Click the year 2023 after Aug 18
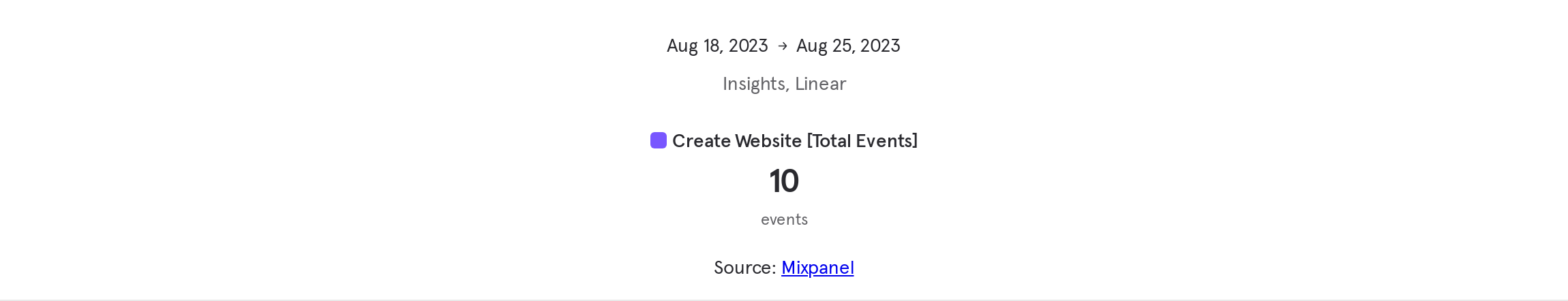 click(748, 46)
